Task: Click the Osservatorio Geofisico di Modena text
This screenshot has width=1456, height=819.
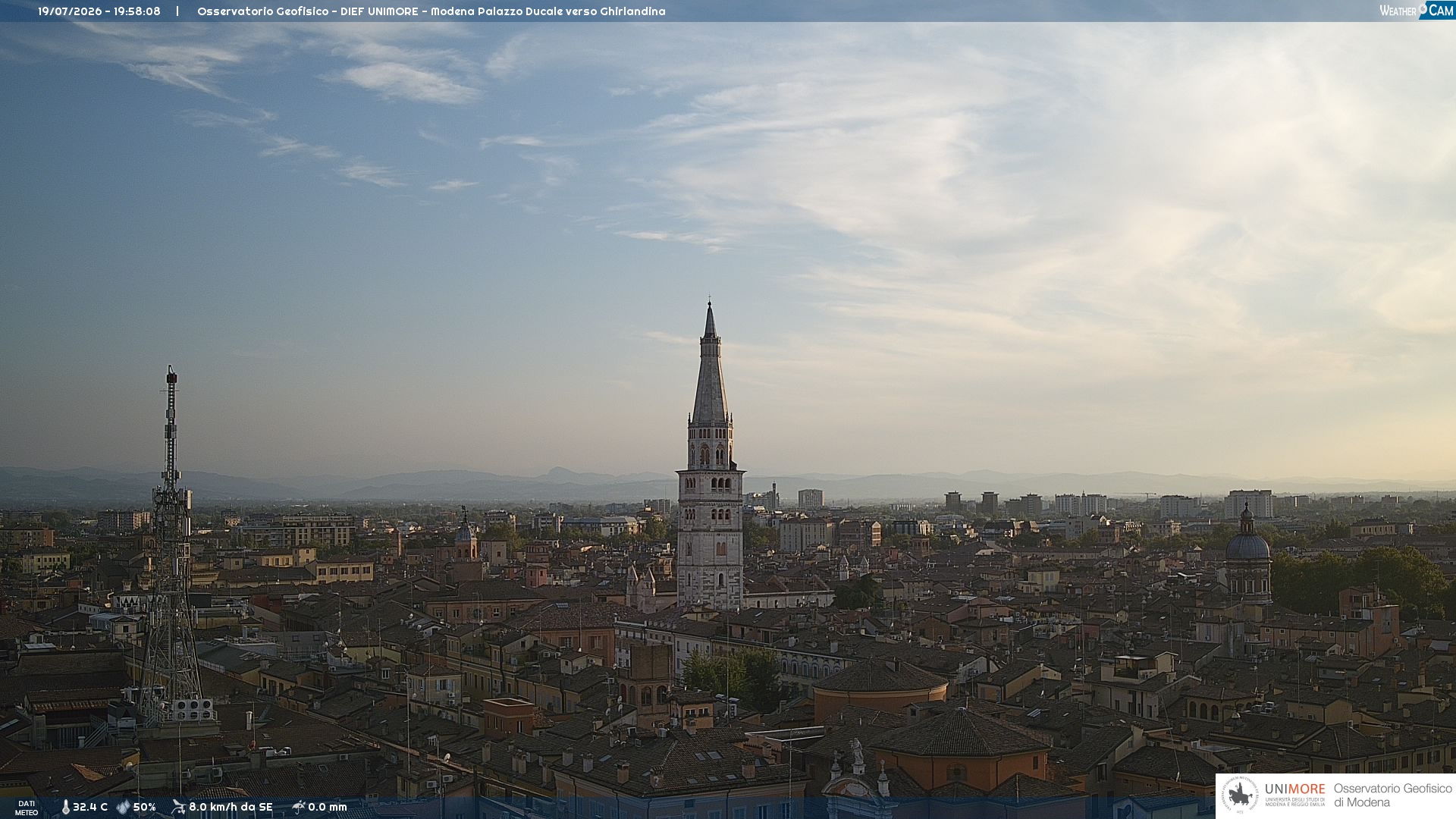Action: (1393, 795)
